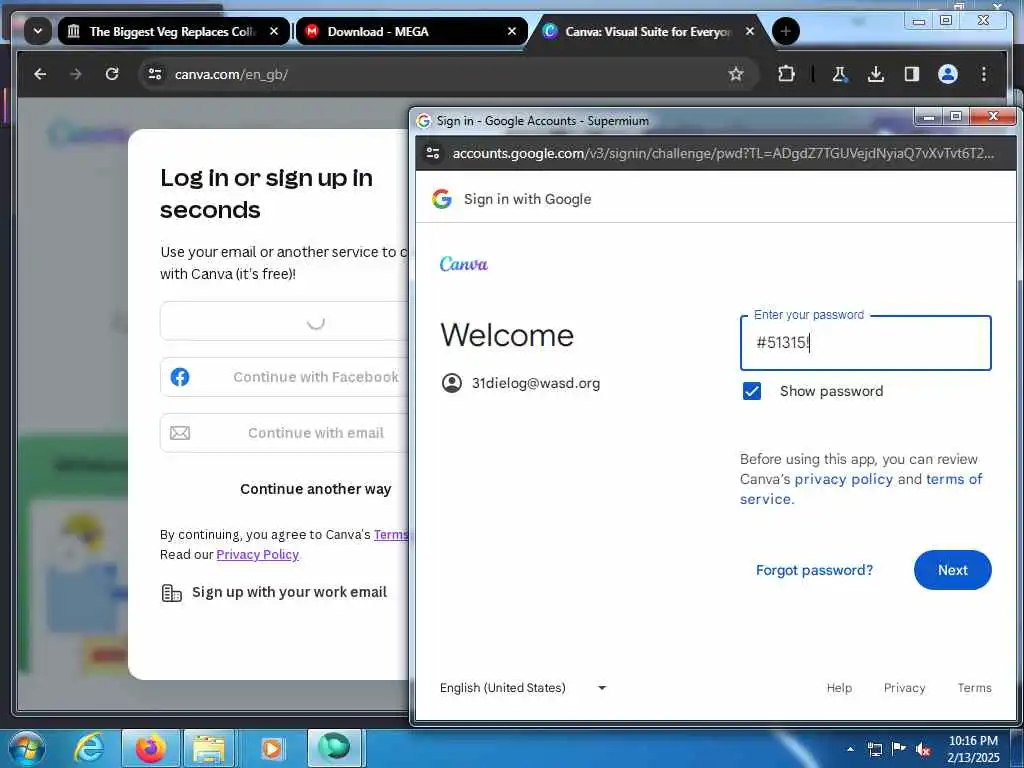The width and height of the screenshot is (1024, 768).
Task: Choose Continue with Facebook
Action: click(x=285, y=377)
